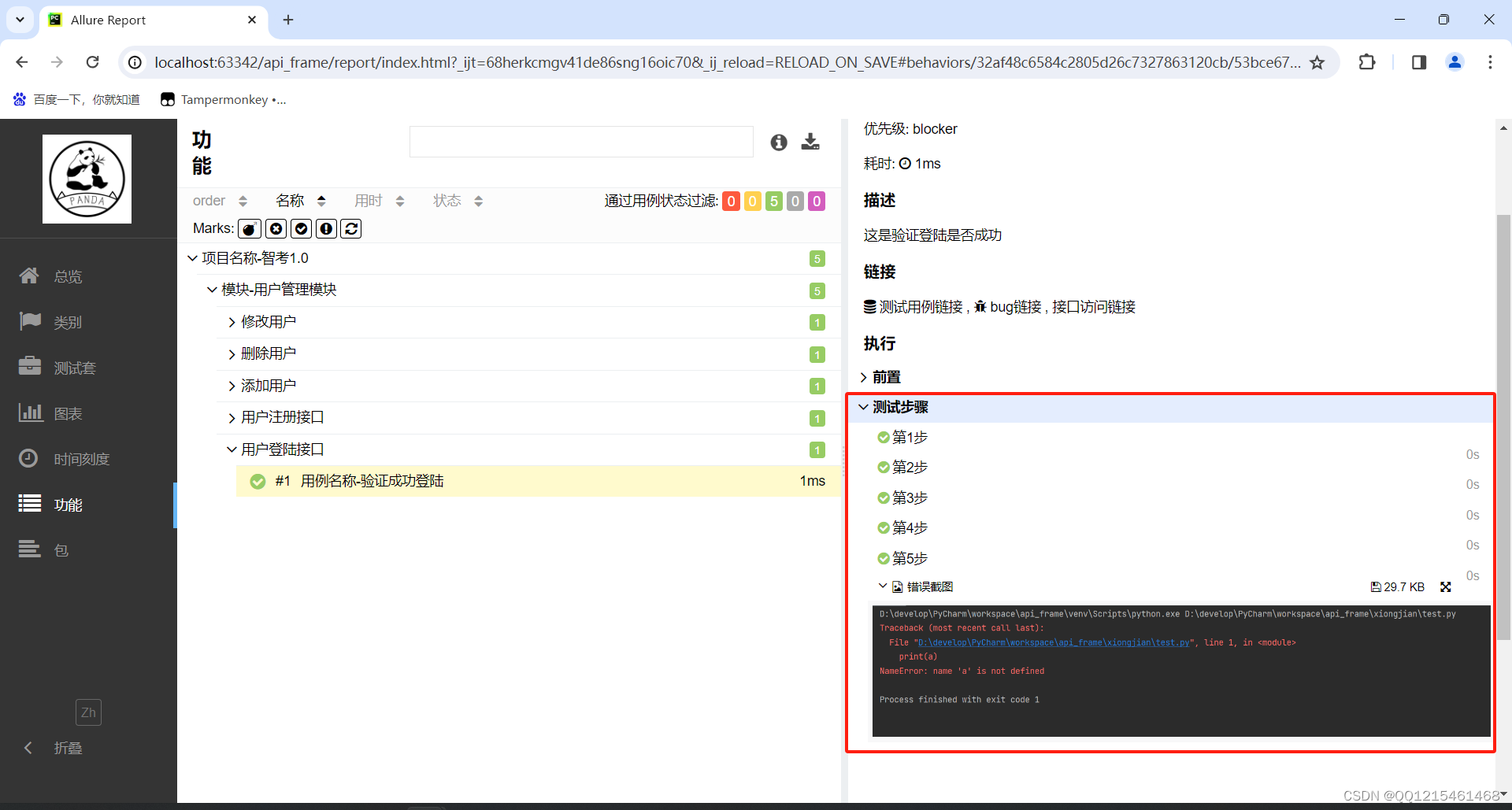Screen dimensions: 1512x810
Task: Download the CSV with download icon
Action: 810,142
